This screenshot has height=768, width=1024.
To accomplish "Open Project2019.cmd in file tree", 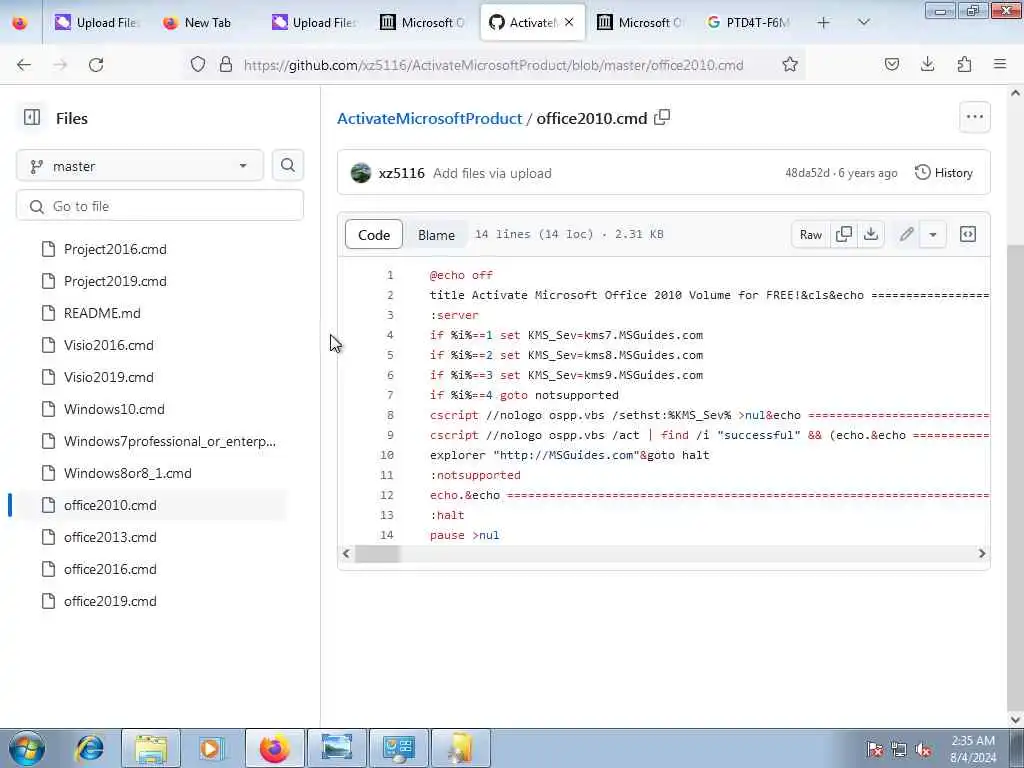I will (115, 281).
